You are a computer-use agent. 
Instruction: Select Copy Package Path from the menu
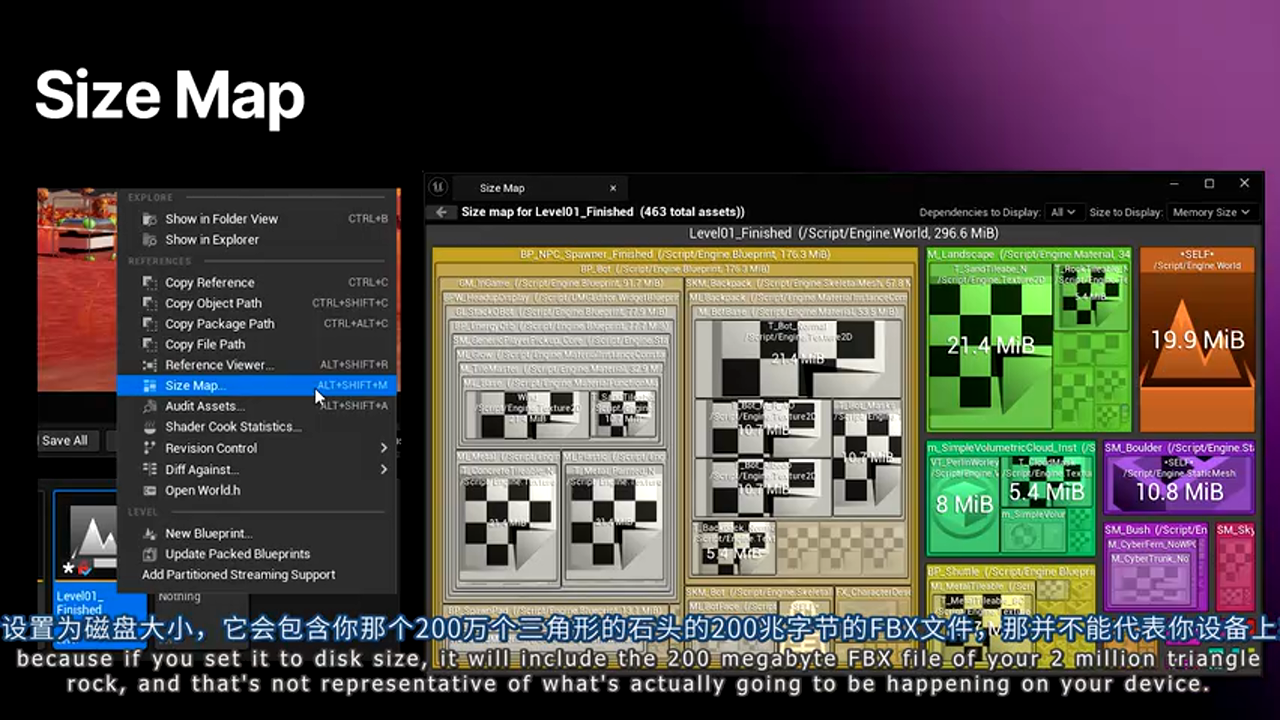point(220,324)
